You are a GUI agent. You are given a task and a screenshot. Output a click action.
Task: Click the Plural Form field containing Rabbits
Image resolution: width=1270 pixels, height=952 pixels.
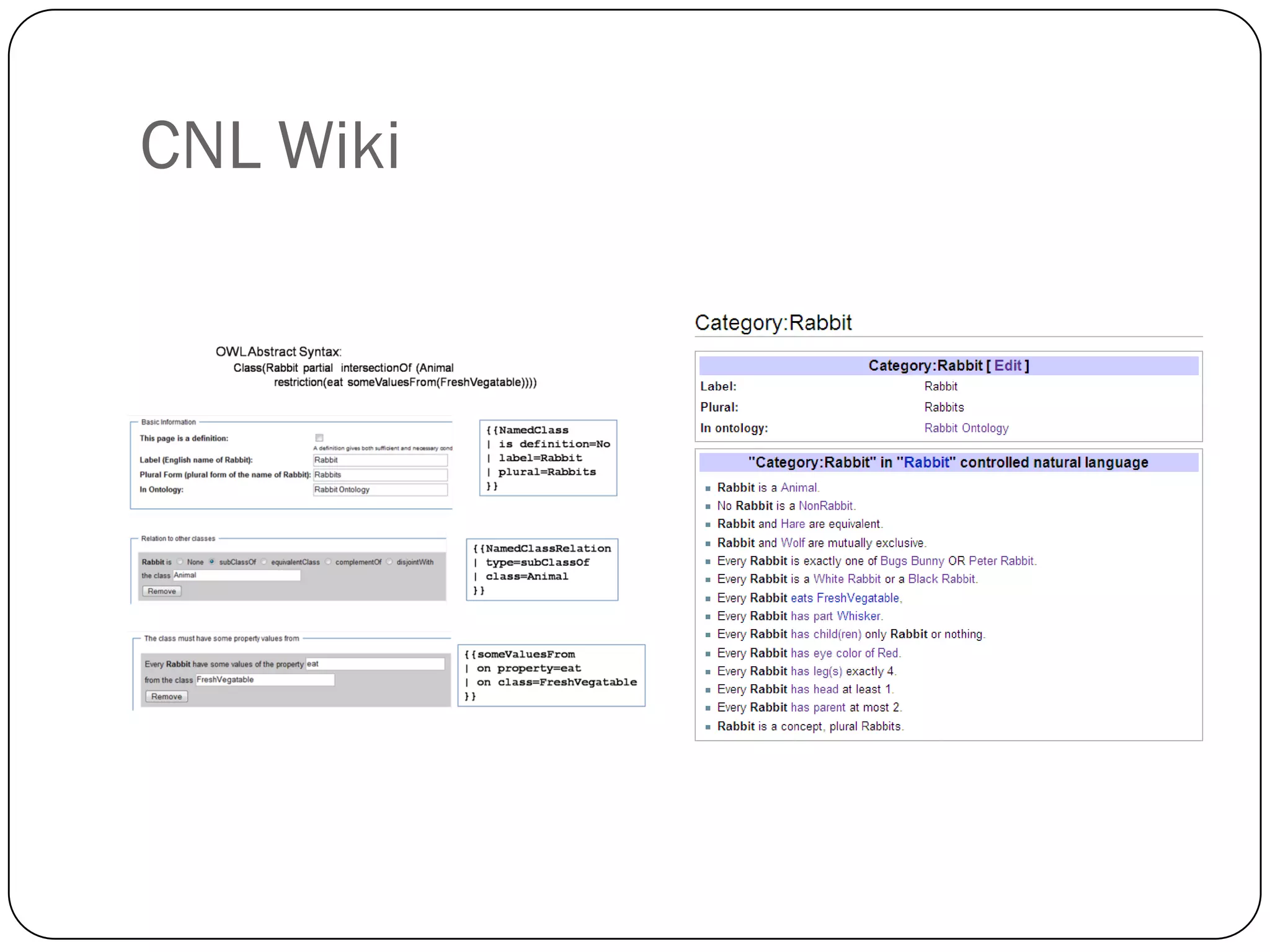pos(380,475)
